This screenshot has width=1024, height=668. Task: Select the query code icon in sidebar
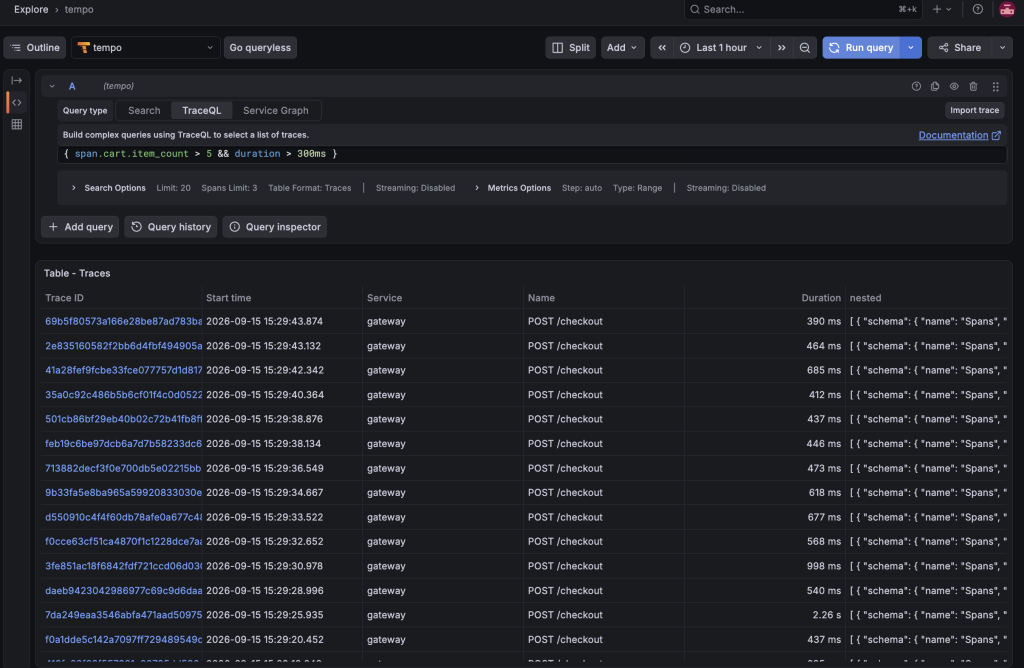pyautogui.click(x=17, y=103)
